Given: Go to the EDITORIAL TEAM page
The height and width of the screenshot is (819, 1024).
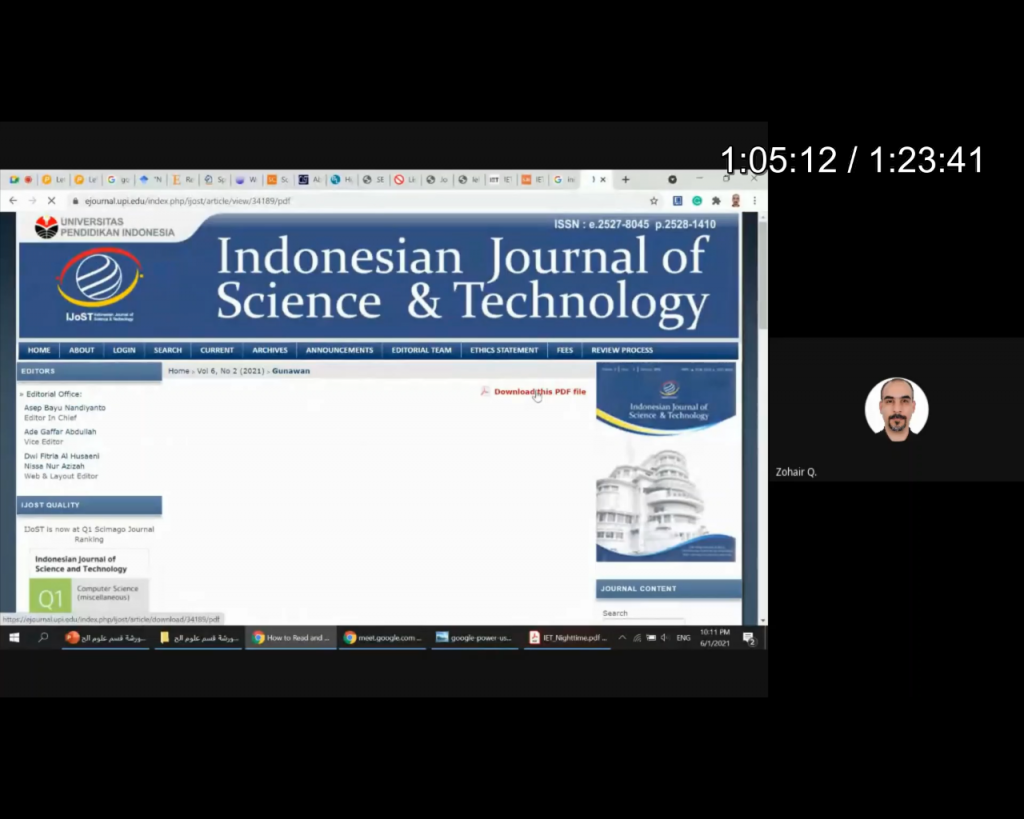Looking at the screenshot, I should [x=421, y=350].
